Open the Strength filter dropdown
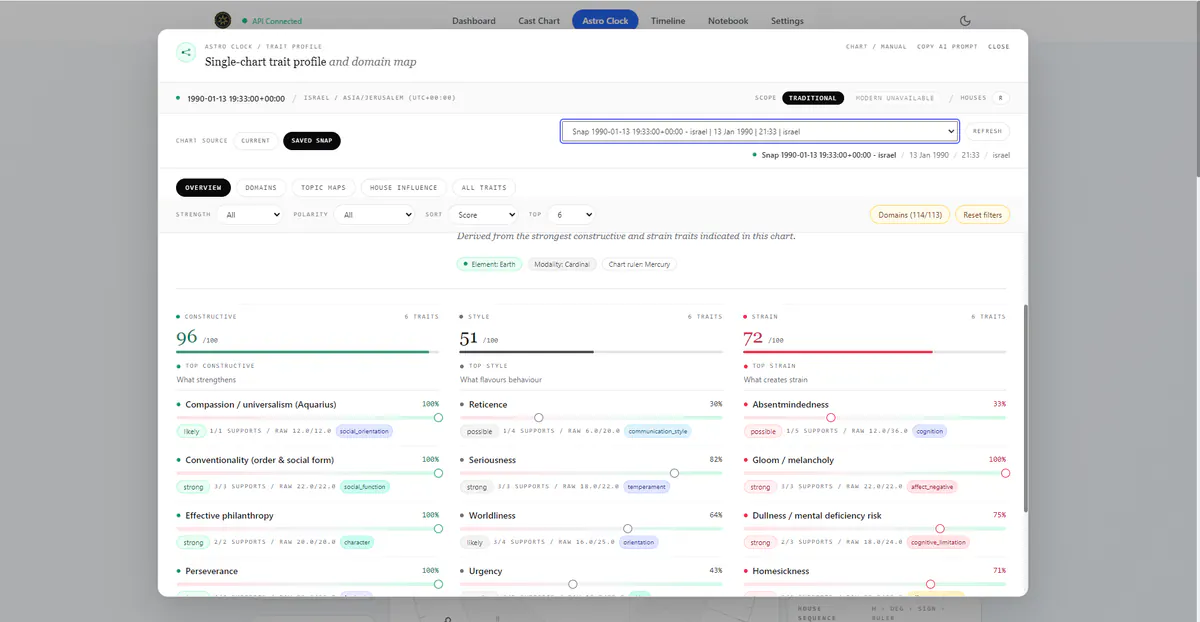 tap(251, 214)
